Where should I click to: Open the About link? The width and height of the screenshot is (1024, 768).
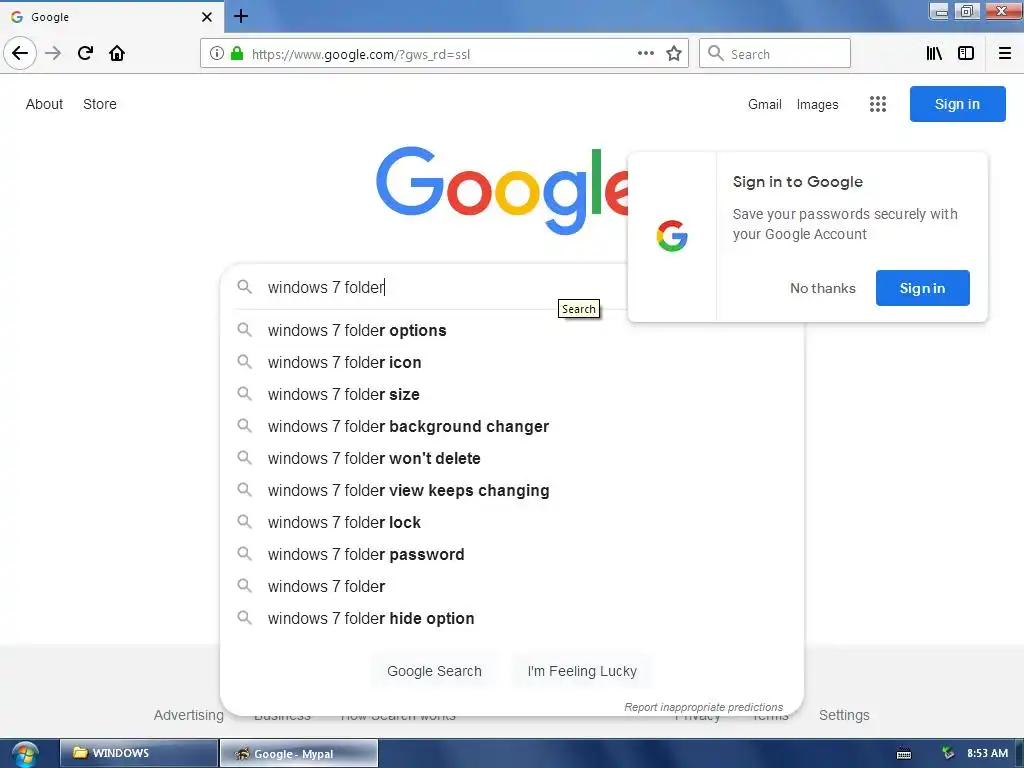pyautogui.click(x=44, y=104)
